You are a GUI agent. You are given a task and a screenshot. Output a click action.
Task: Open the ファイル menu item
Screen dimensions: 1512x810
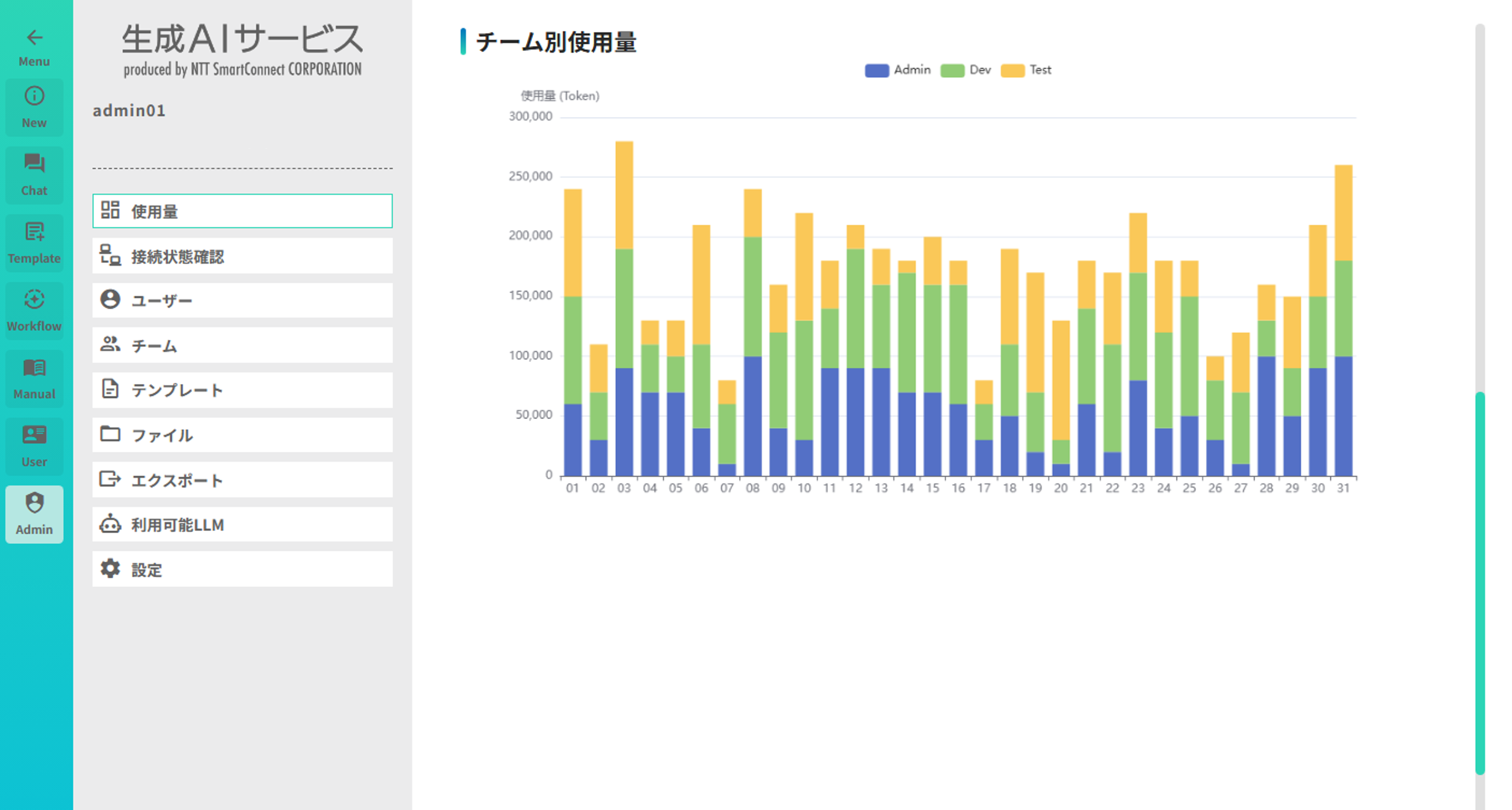(x=243, y=435)
